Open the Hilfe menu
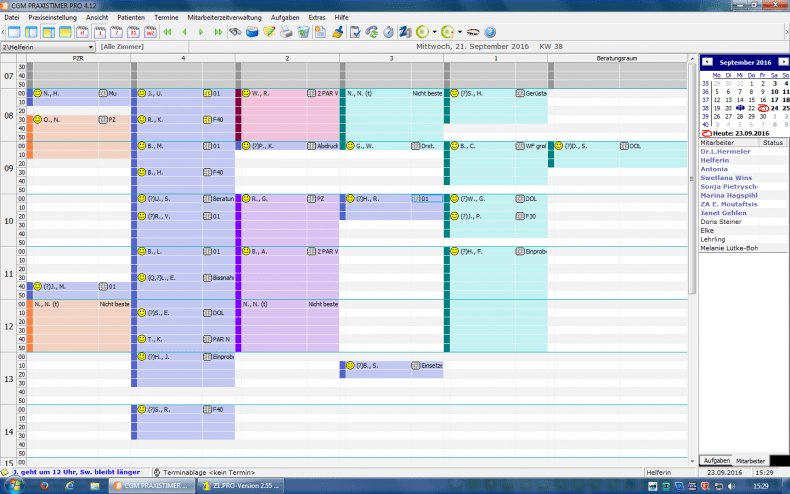This screenshot has height=494, width=790. (342, 17)
